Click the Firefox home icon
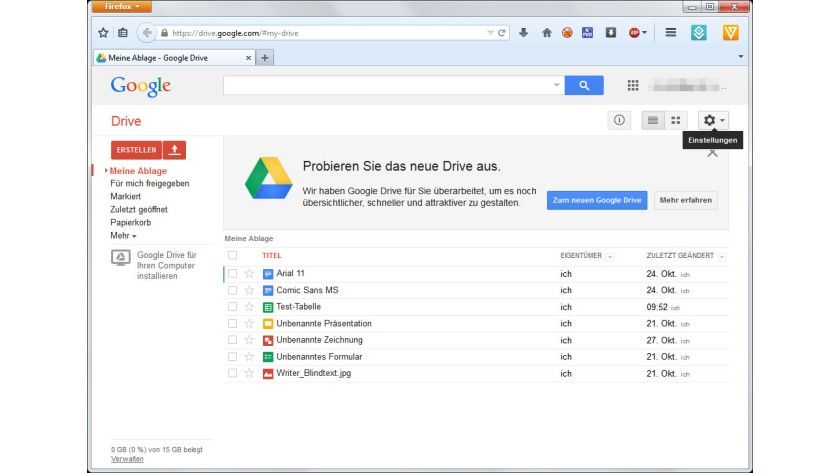This screenshot has height=473, width=840. (x=546, y=33)
